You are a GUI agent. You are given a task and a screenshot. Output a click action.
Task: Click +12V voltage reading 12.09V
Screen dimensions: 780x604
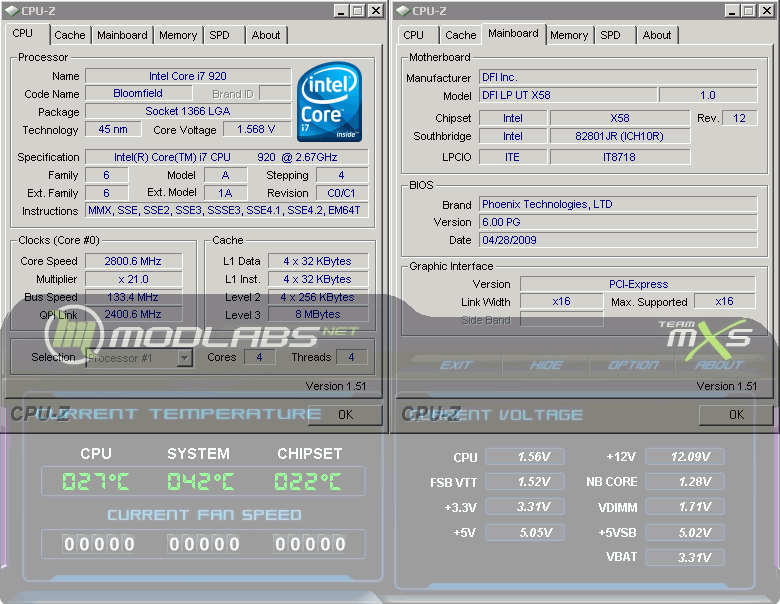pyautogui.click(x=685, y=457)
